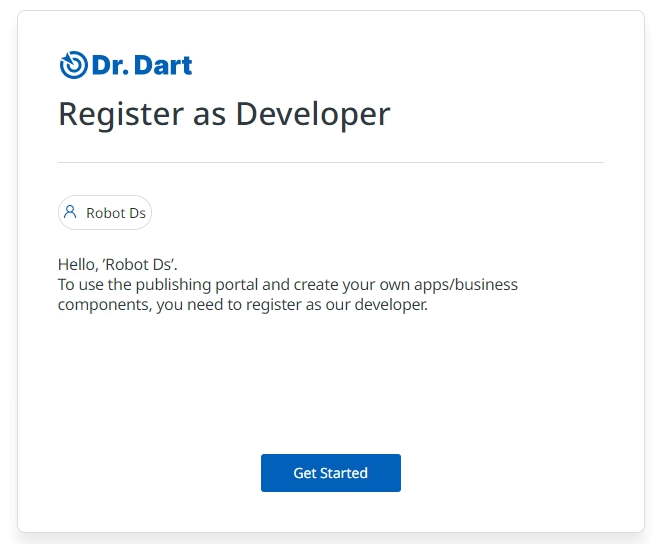
Task: Click the word Dart in the logo
Action: coord(163,66)
